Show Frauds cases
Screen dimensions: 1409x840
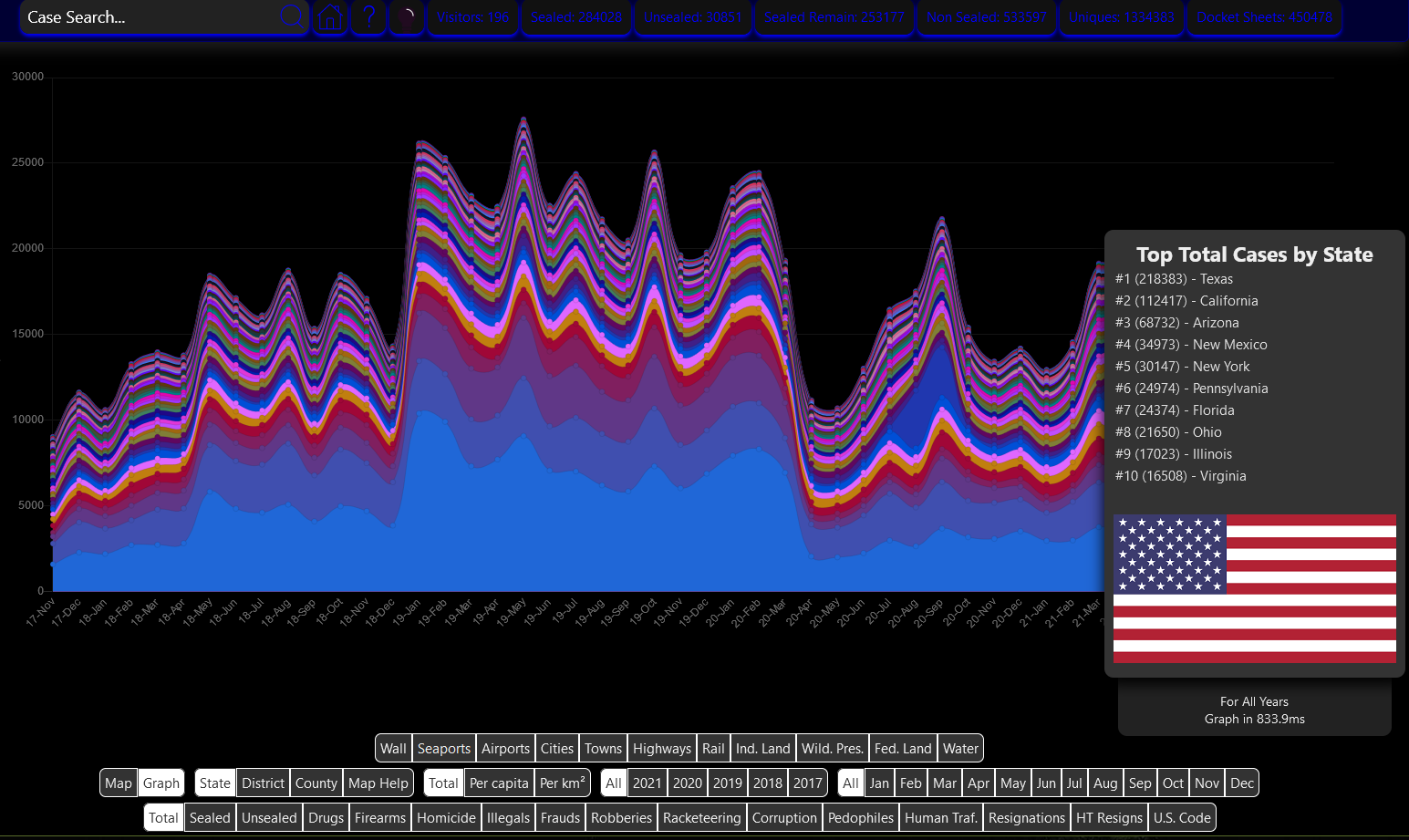[561, 817]
